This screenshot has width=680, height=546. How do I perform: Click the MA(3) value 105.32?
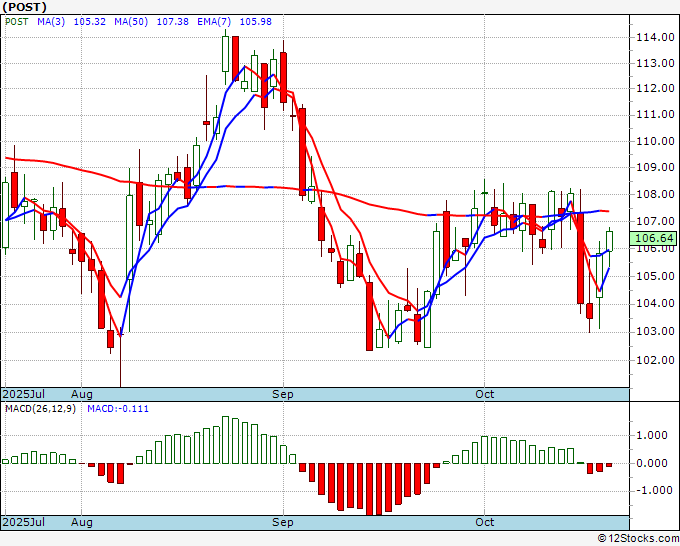(89, 22)
